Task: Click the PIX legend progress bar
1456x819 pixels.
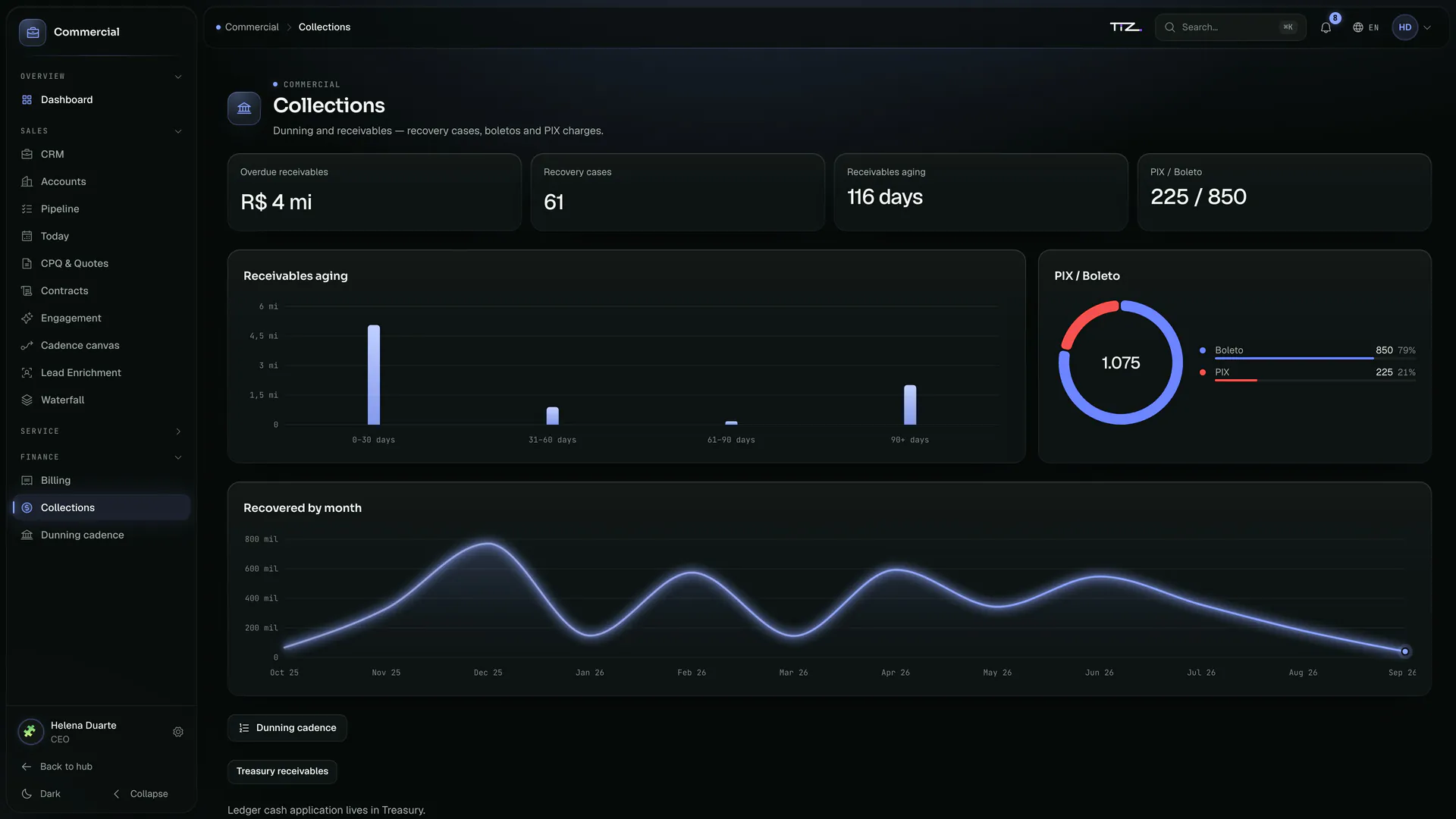Action: (x=1315, y=380)
